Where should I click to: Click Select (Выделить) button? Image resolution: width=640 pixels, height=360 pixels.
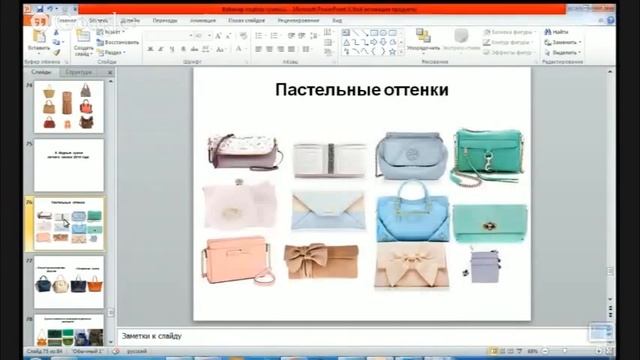(562, 52)
